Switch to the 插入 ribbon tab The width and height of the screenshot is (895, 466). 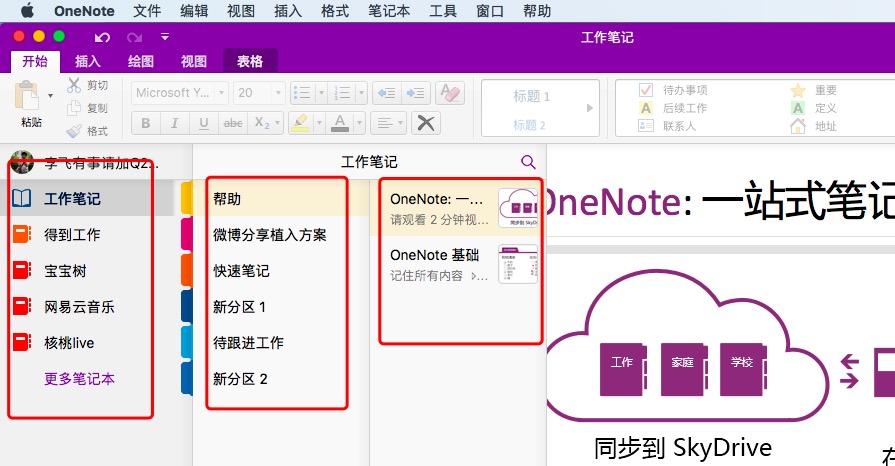tap(88, 61)
